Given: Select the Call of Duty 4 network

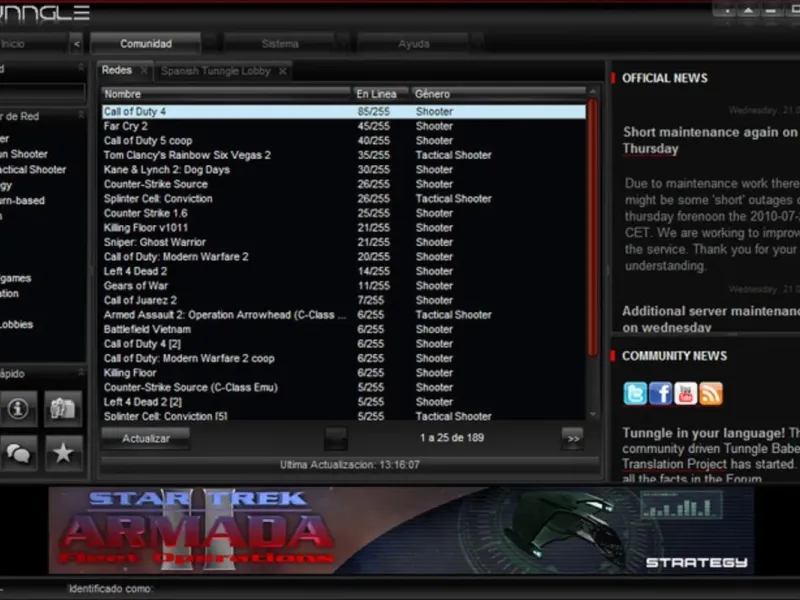Looking at the screenshot, I should point(343,112).
